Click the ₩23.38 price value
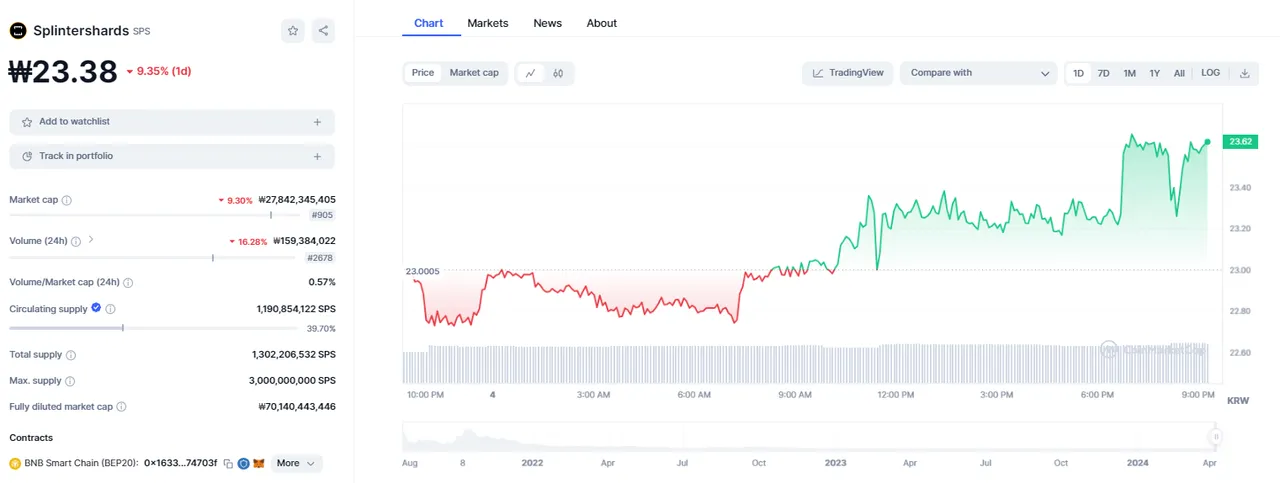This screenshot has width=1280, height=483. tap(64, 71)
